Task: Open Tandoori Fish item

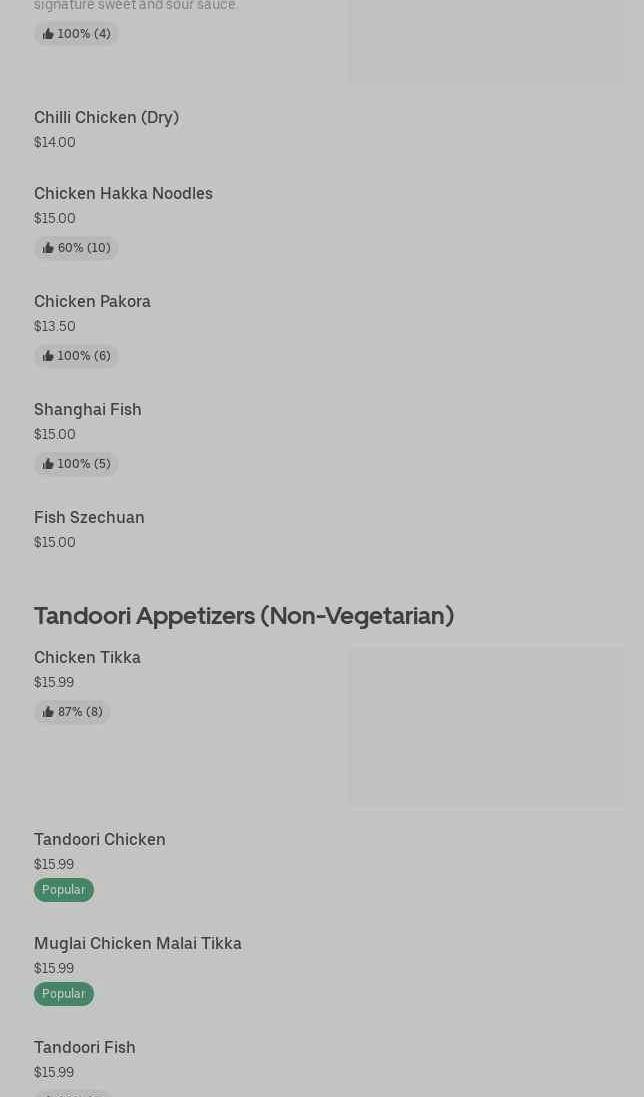Action: point(85,1047)
